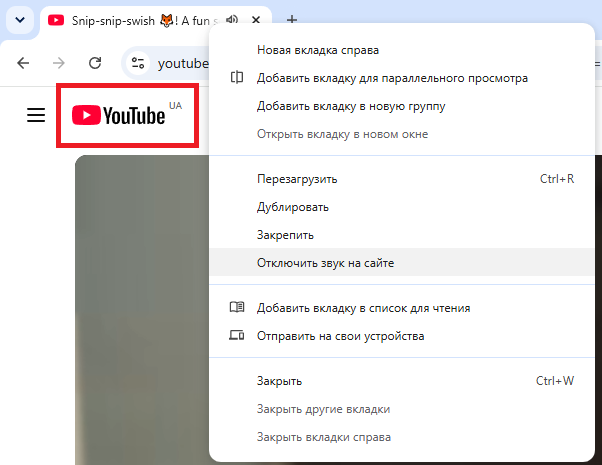Click the YouTube favicon on the tab
This screenshot has height=465, width=602.
(56, 20)
